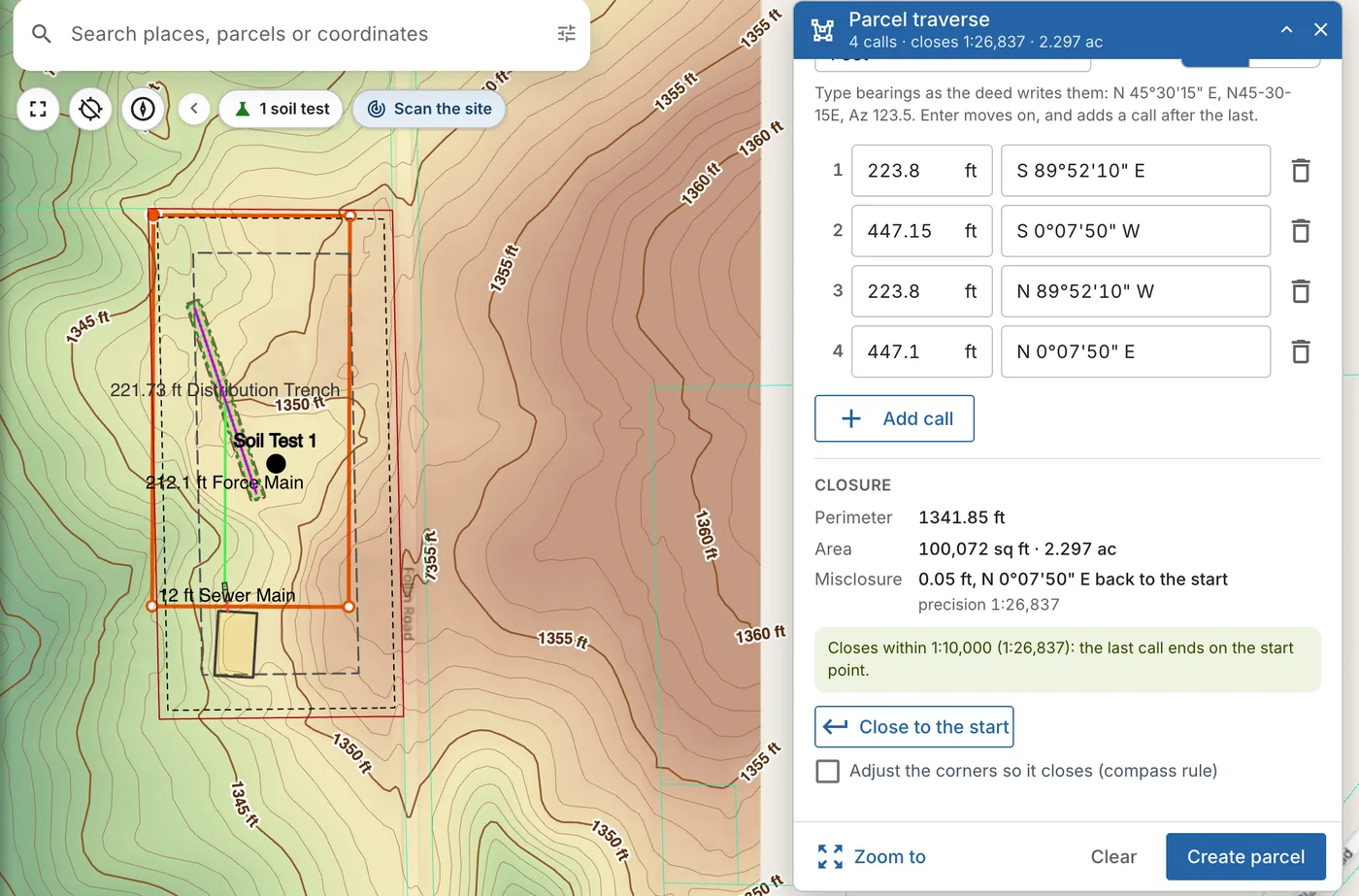
Task: Enable compass rule corner adjustment checkbox
Action: click(x=827, y=771)
